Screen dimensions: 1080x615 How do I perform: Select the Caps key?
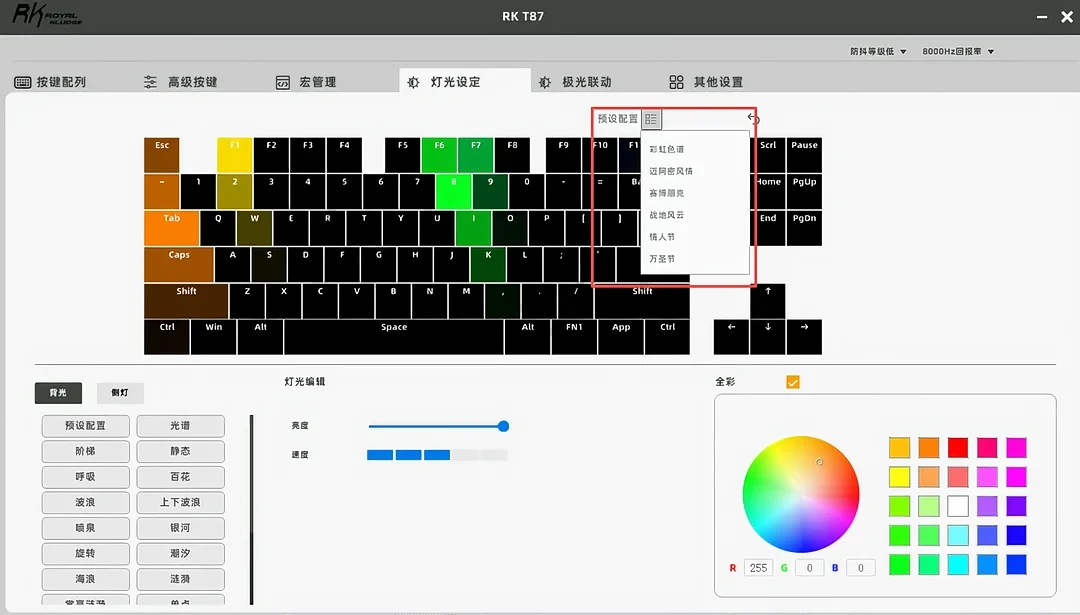point(179,264)
